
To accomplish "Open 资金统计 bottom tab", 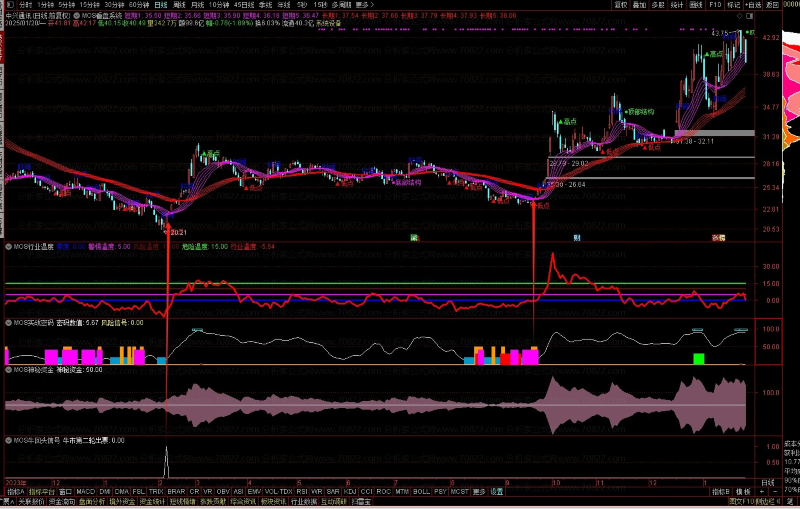I will (152, 502).
